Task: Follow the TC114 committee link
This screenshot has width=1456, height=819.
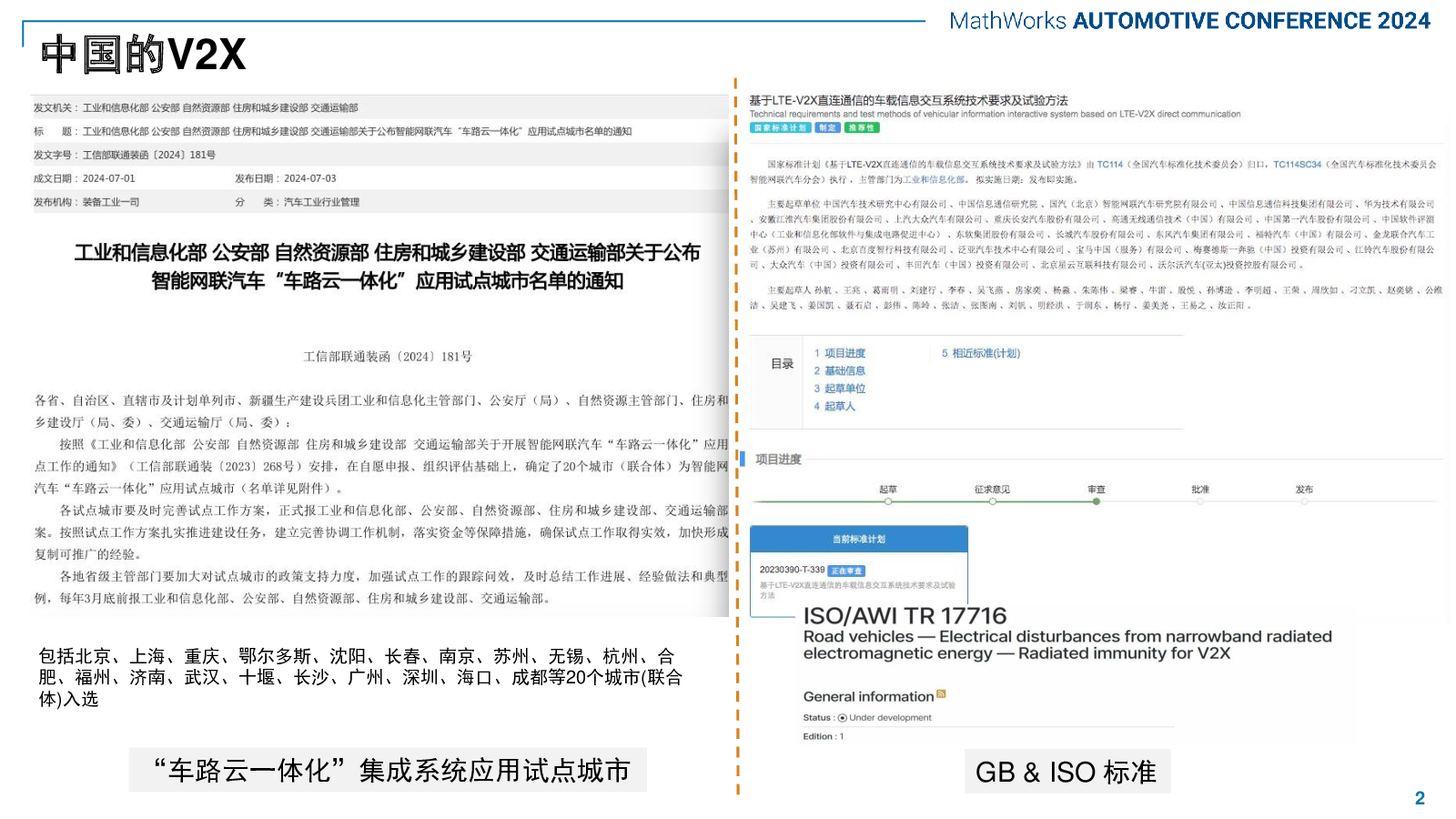Action: [1109, 165]
